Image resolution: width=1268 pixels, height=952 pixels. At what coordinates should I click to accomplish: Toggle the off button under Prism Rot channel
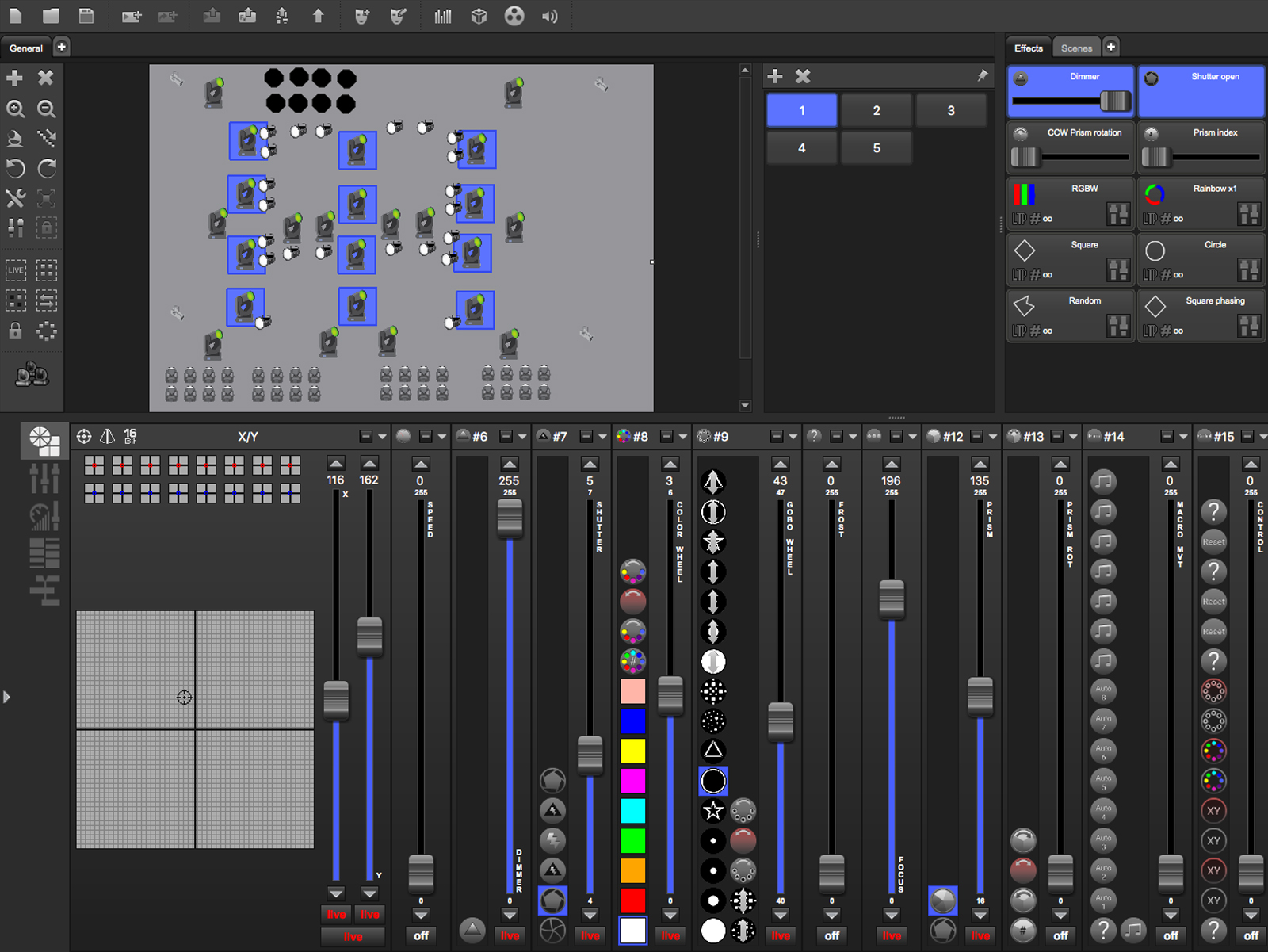pyautogui.click(x=1060, y=935)
